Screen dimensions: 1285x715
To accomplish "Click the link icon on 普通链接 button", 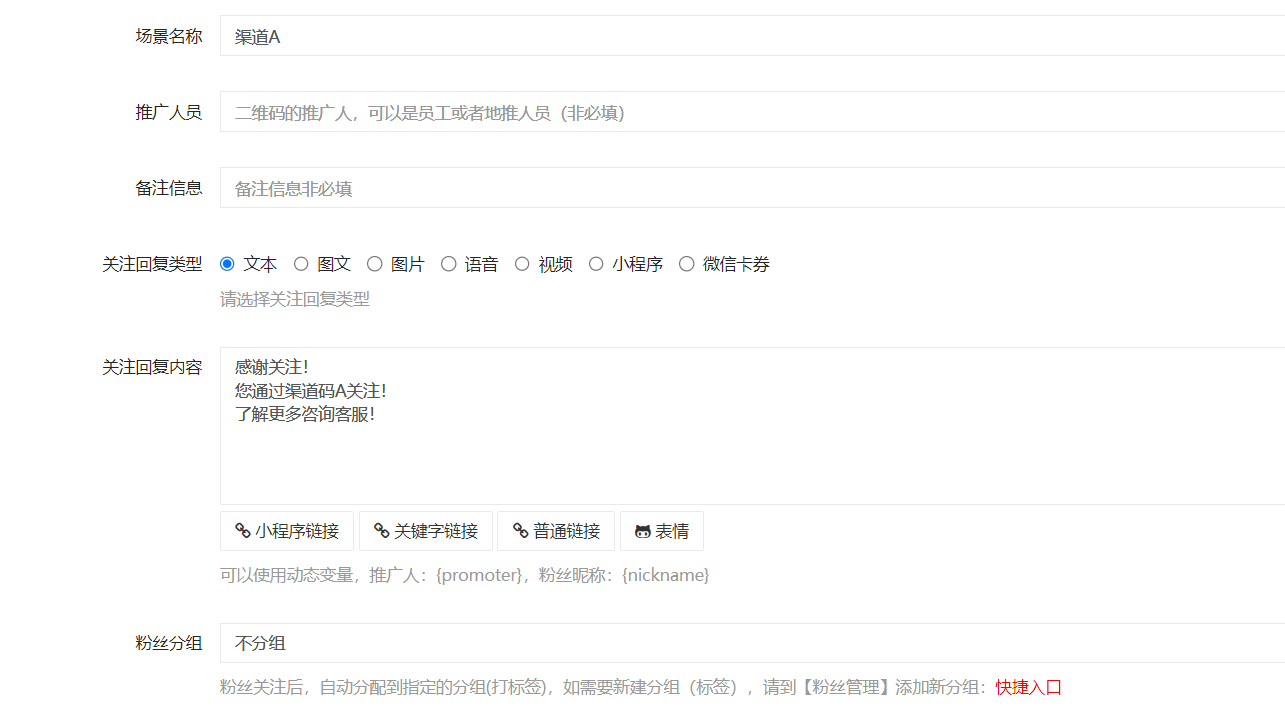I will pyautogui.click(x=521, y=531).
